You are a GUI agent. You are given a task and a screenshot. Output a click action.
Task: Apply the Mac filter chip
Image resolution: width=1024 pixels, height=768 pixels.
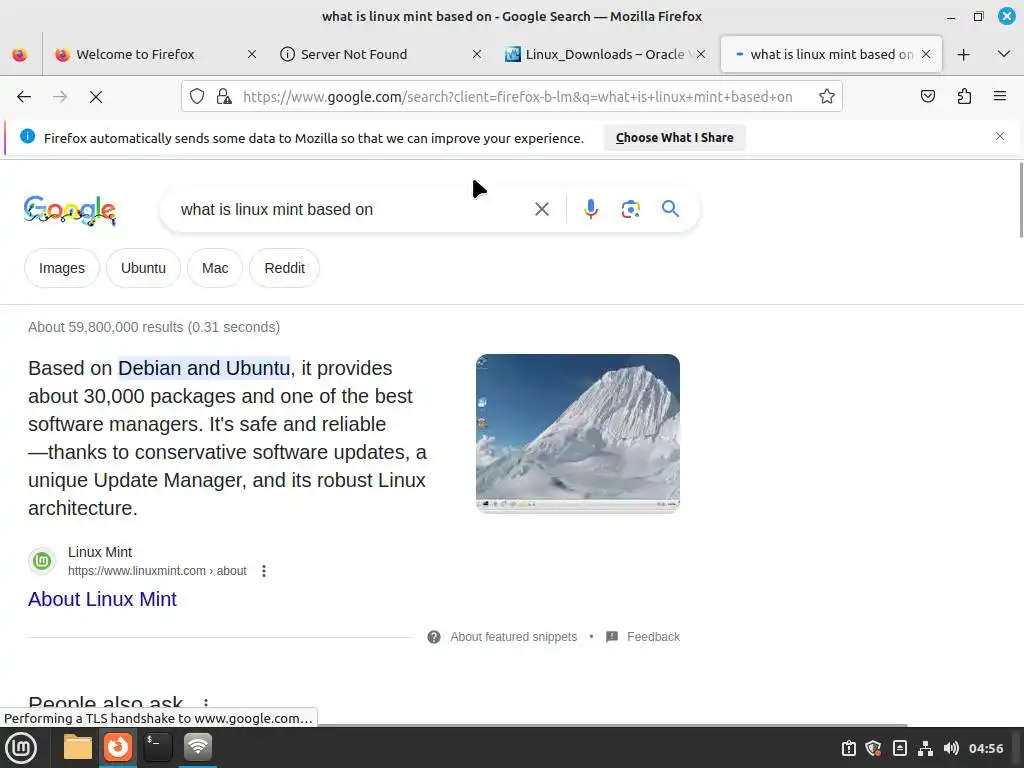(215, 268)
